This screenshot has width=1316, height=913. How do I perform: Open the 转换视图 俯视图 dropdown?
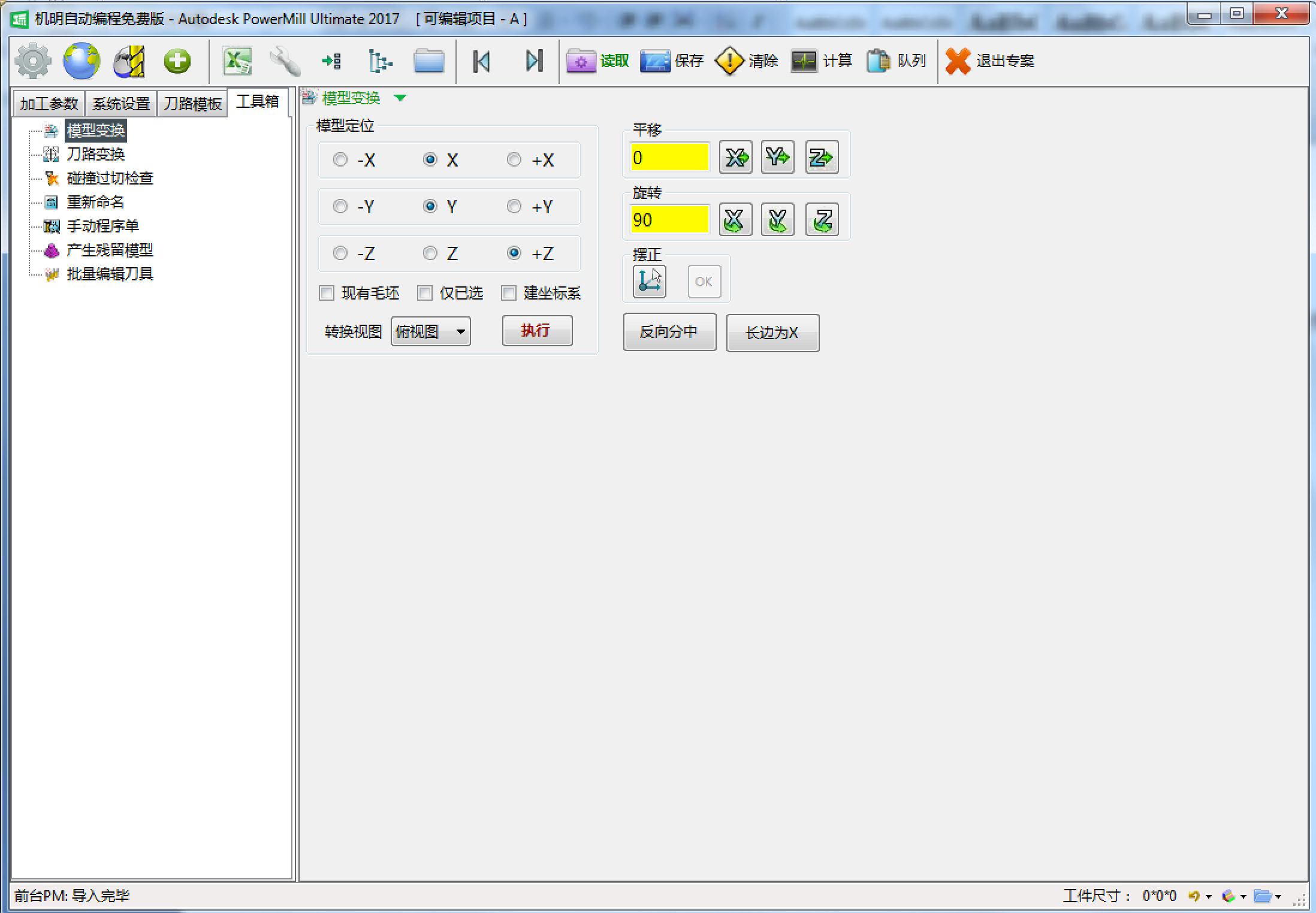[x=427, y=332]
